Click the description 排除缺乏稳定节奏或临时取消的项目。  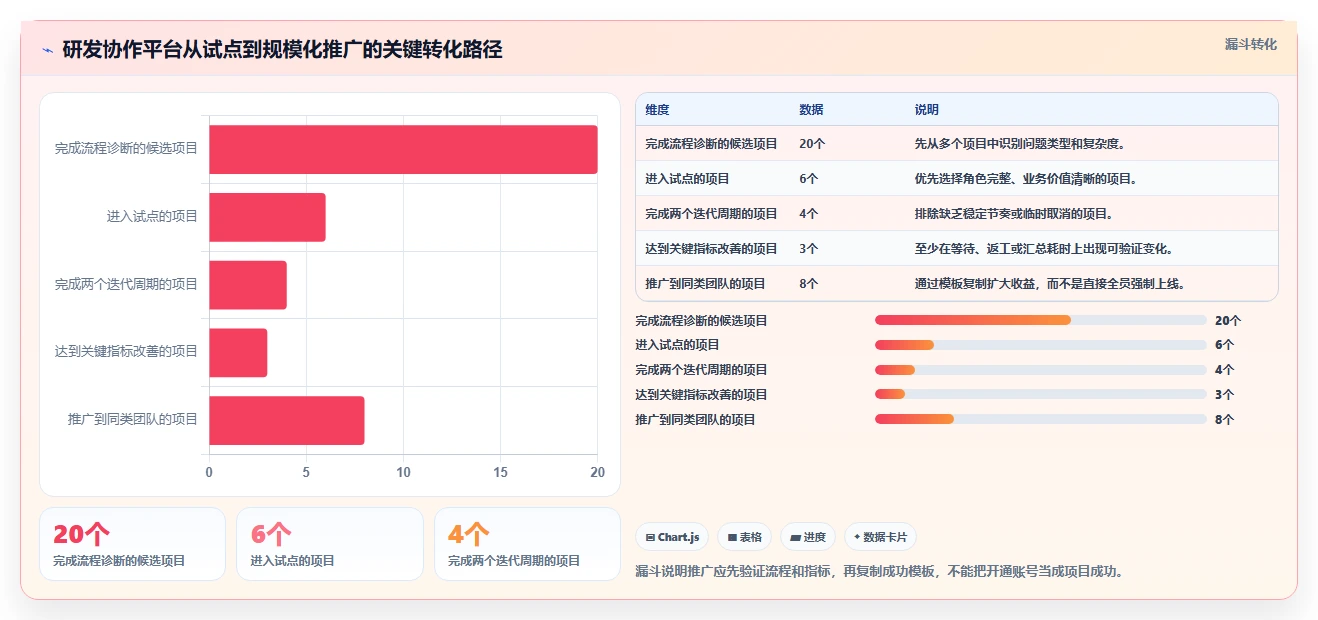(x=1014, y=214)
